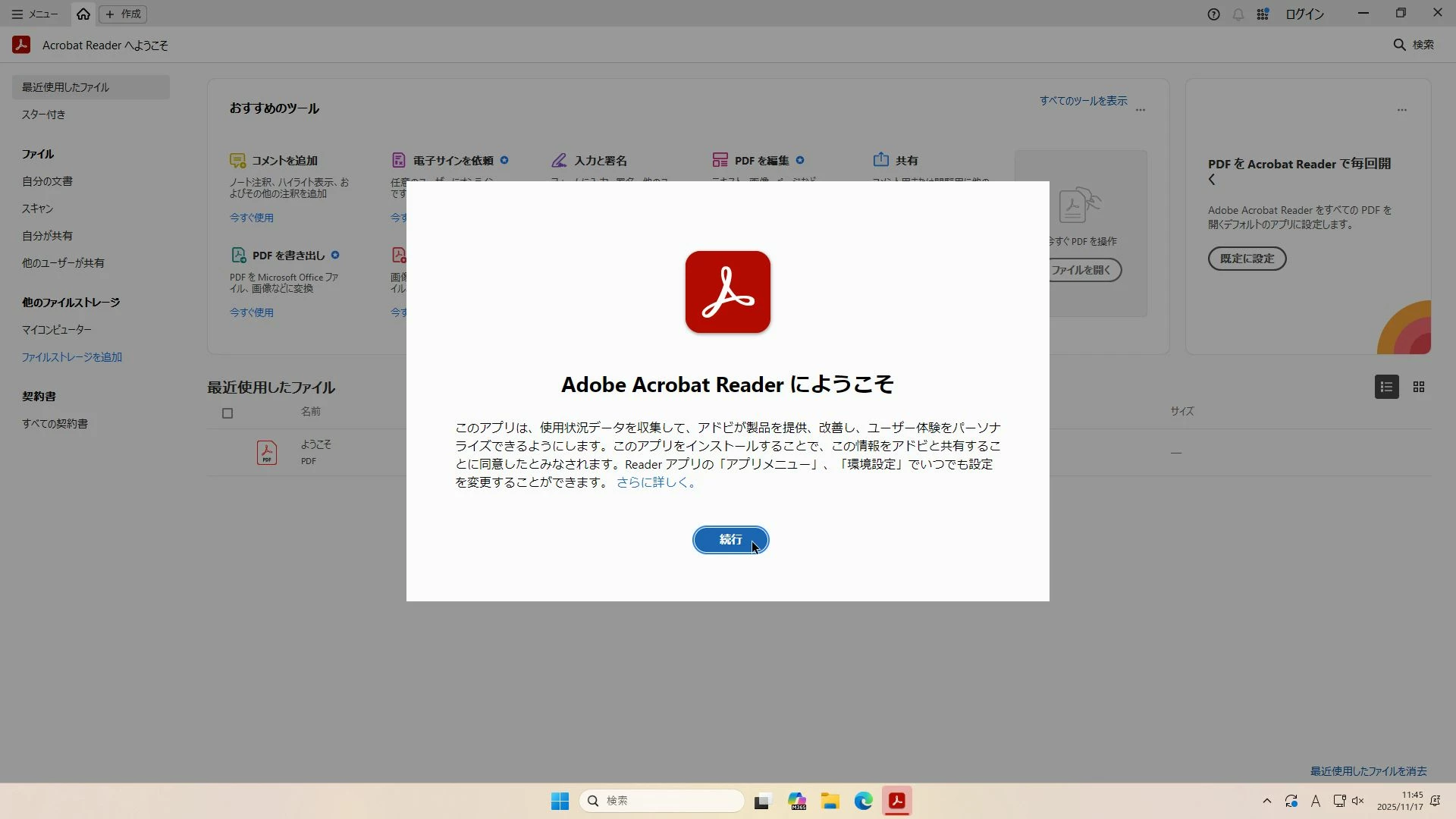This screenshot has height=819, width=1456.
Task: Expand hidden system tray icons chevron
Action: [1266, 801]
